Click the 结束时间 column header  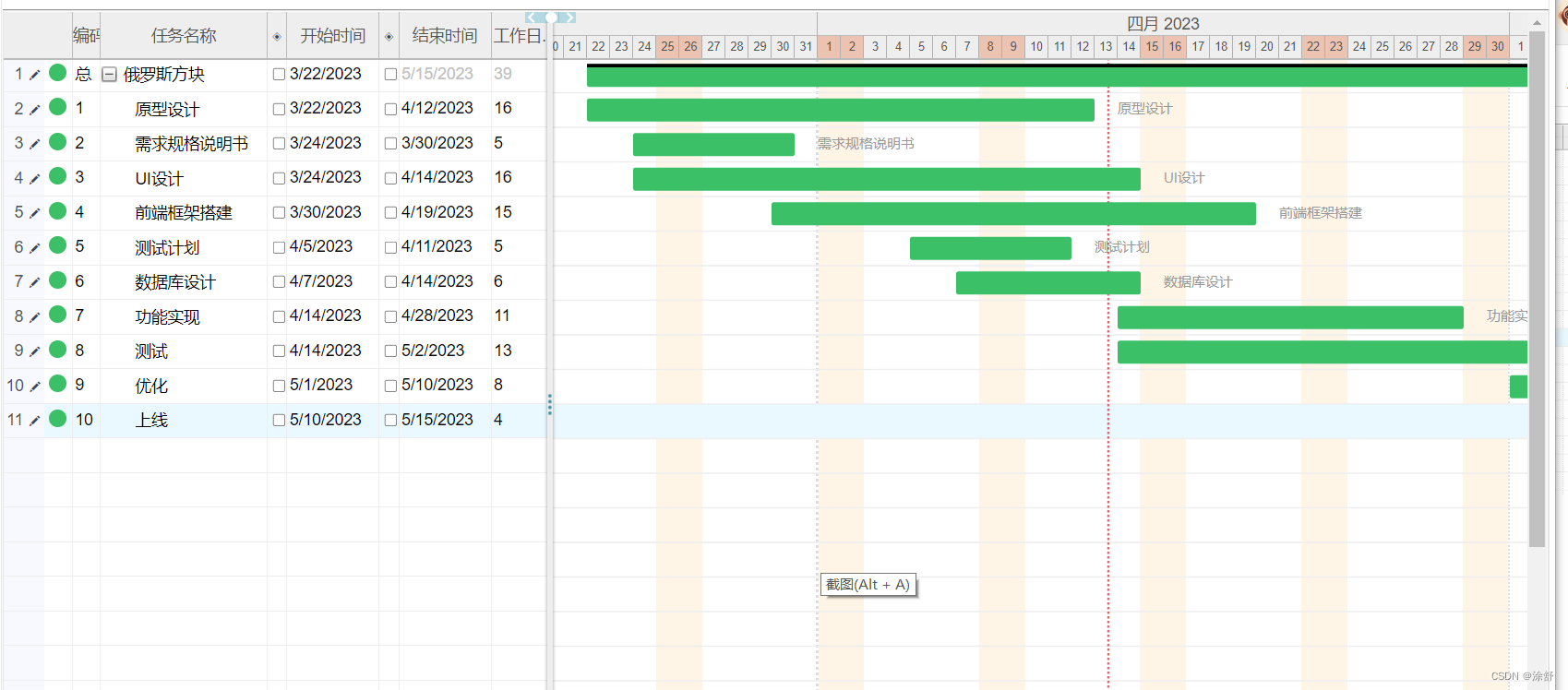[445, 36]
